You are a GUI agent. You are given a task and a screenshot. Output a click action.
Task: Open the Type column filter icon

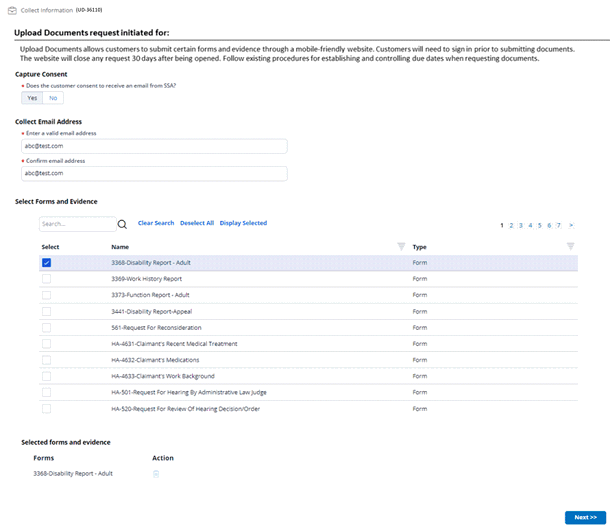571,246
